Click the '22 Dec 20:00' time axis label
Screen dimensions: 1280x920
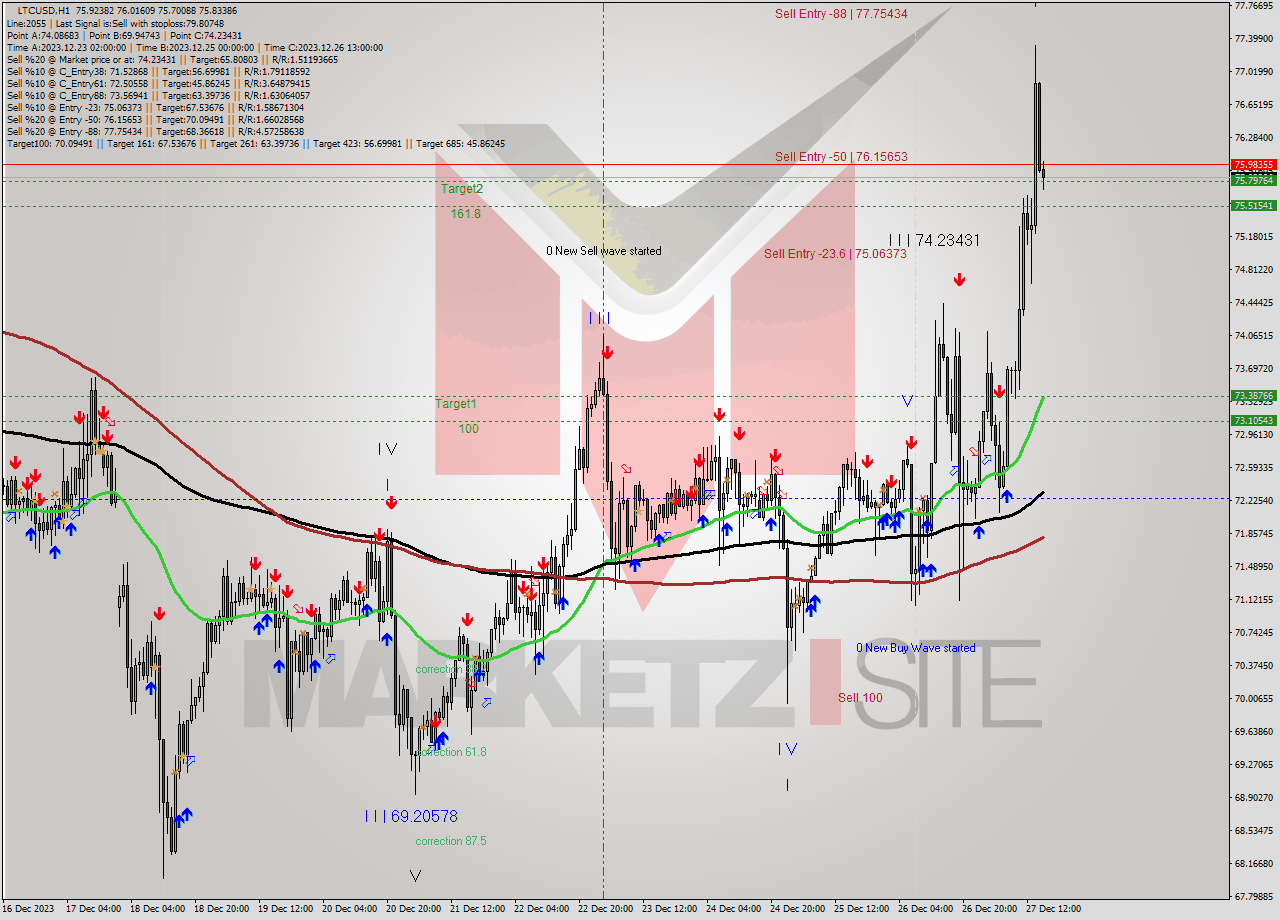click(606, 909)
